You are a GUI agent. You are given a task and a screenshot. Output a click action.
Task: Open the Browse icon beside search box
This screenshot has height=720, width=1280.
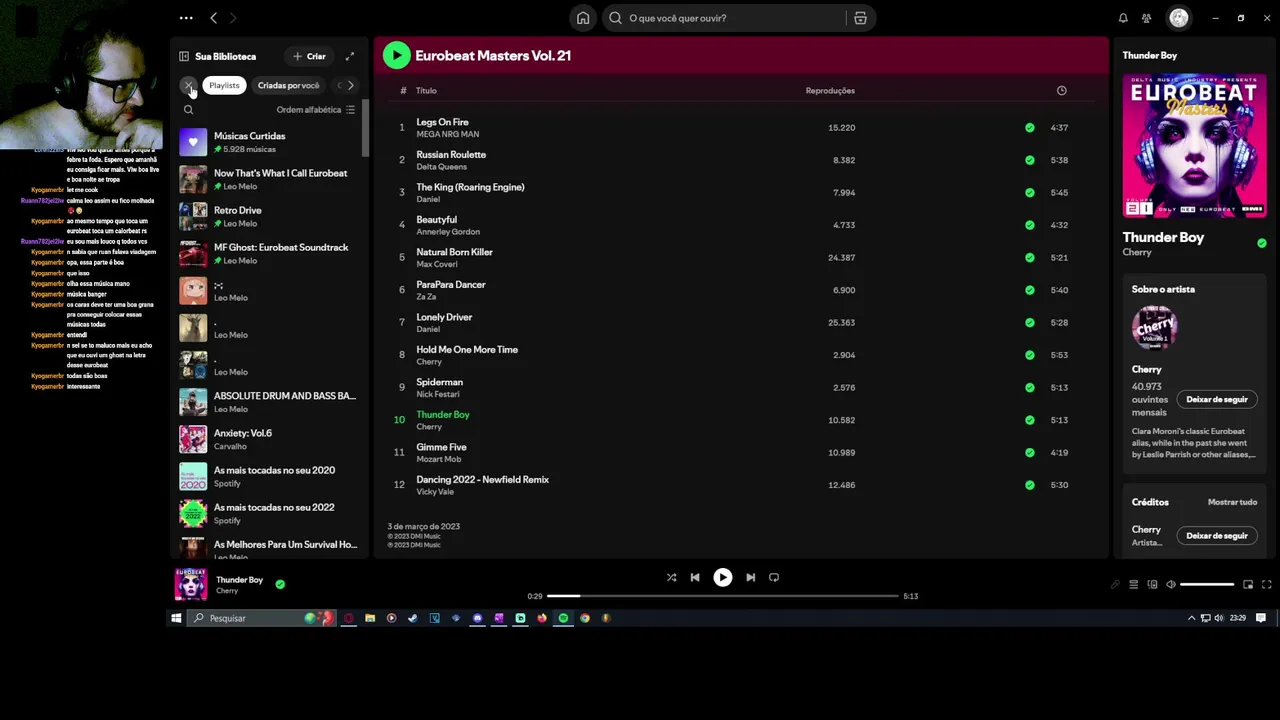[x=860, y=18]
